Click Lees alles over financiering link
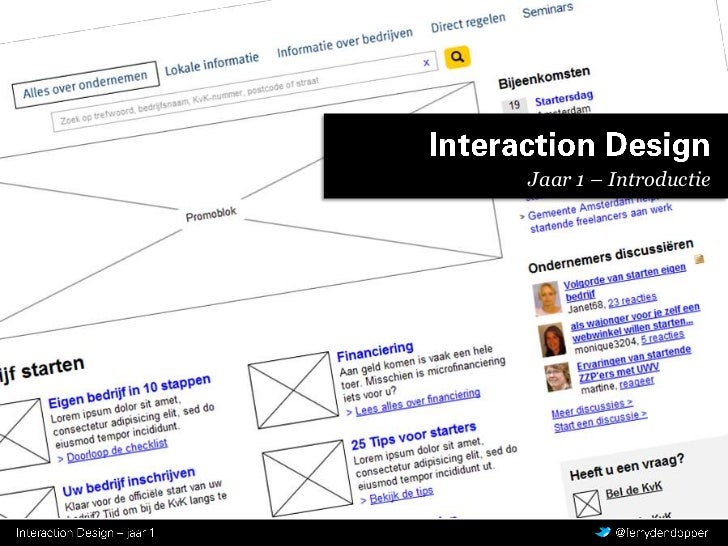 [x=417, y=402]
